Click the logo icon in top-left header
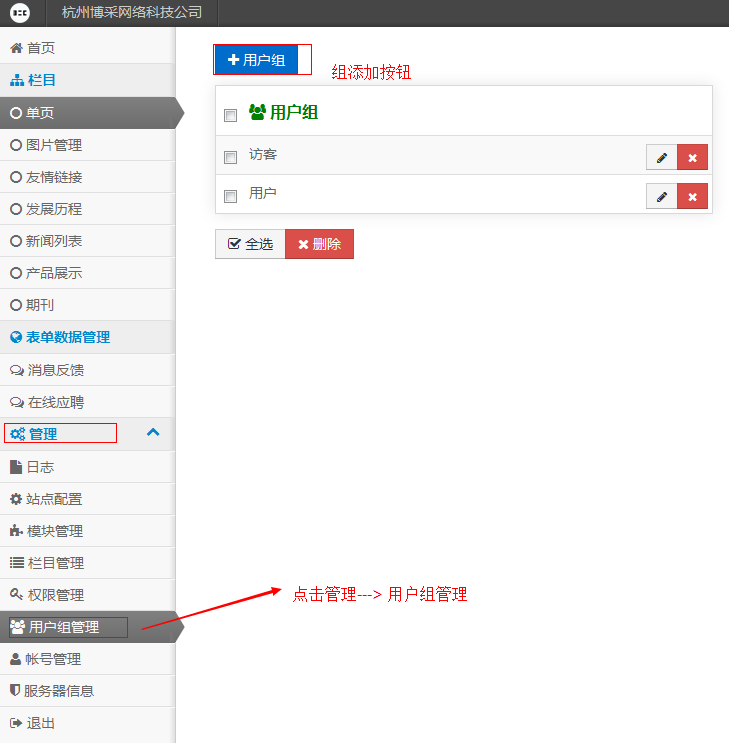 20,13
